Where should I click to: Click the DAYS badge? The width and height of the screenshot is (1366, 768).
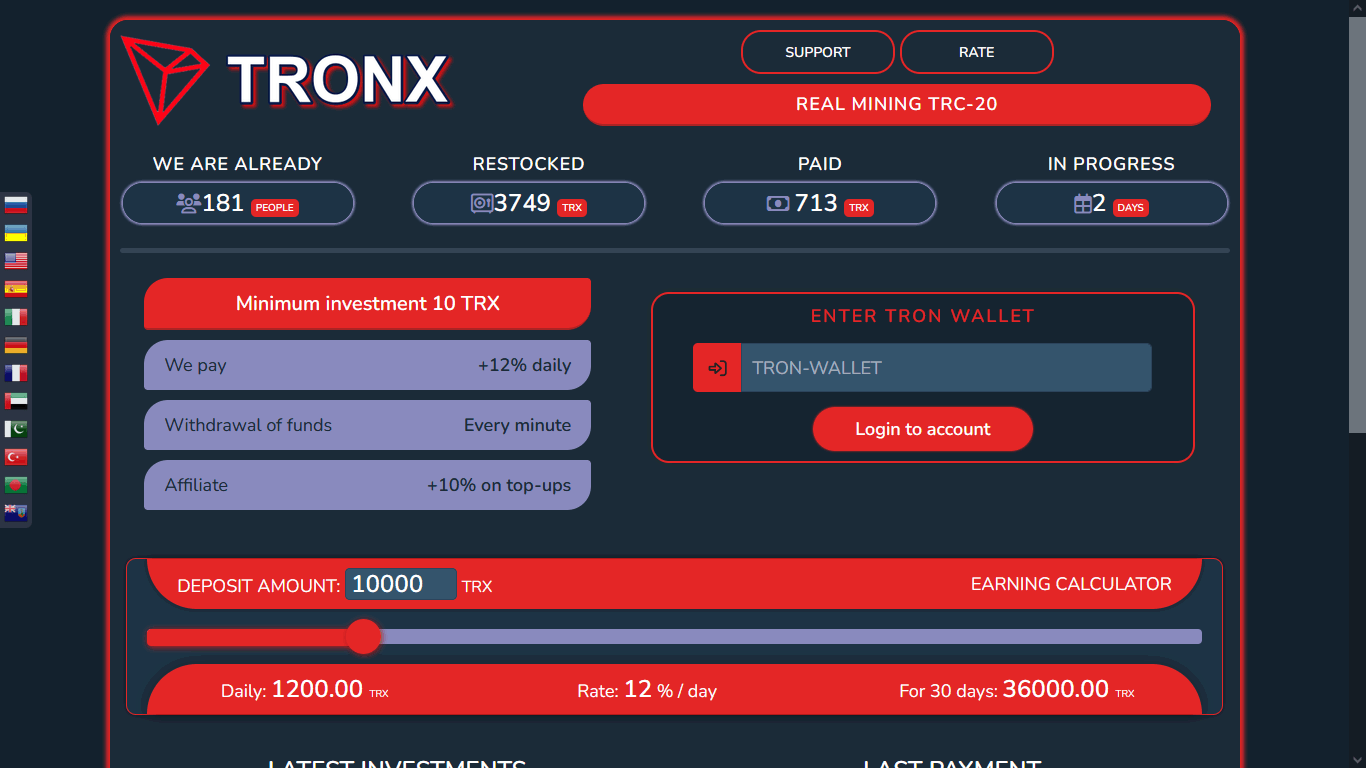click(1130, 208)
